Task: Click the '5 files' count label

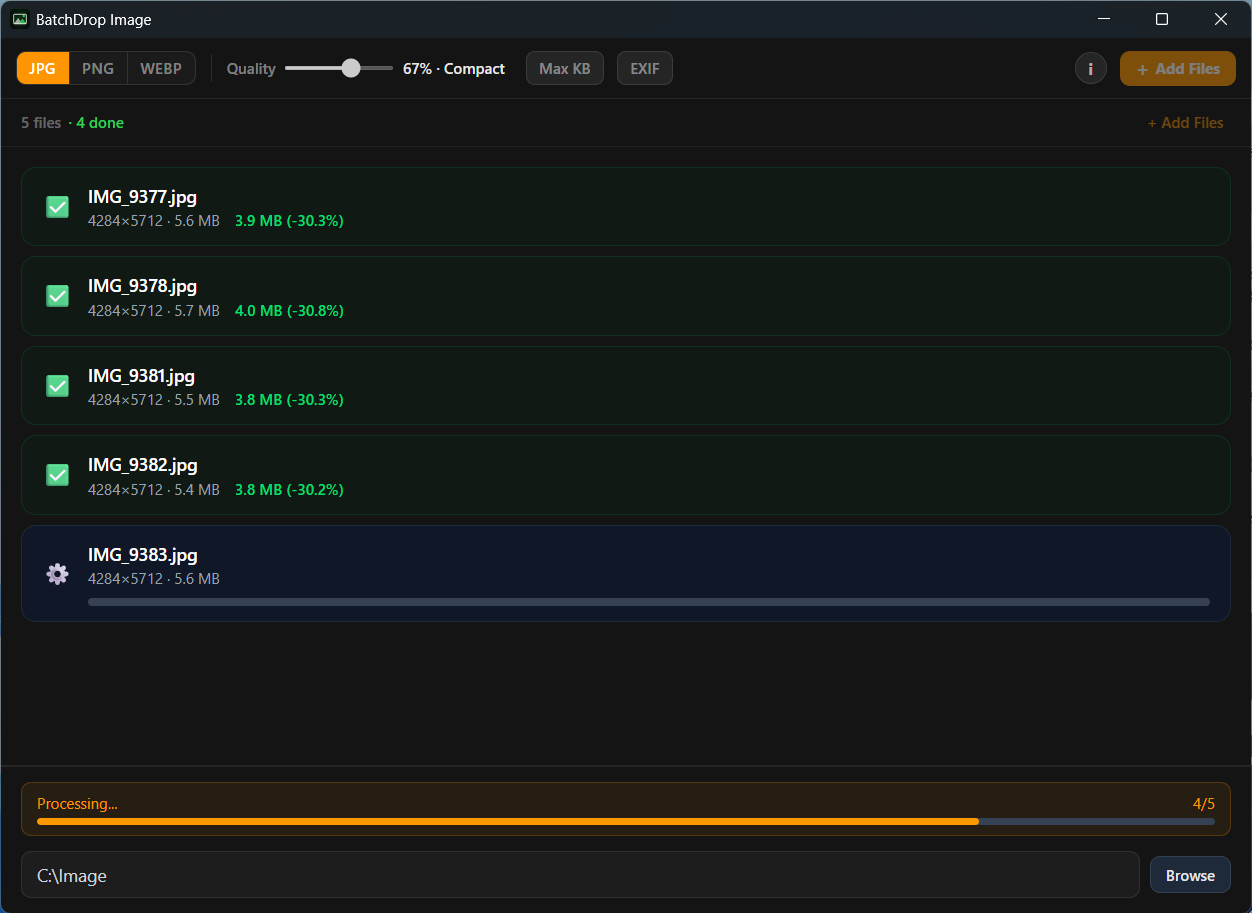Action: (x=41, y=123)
